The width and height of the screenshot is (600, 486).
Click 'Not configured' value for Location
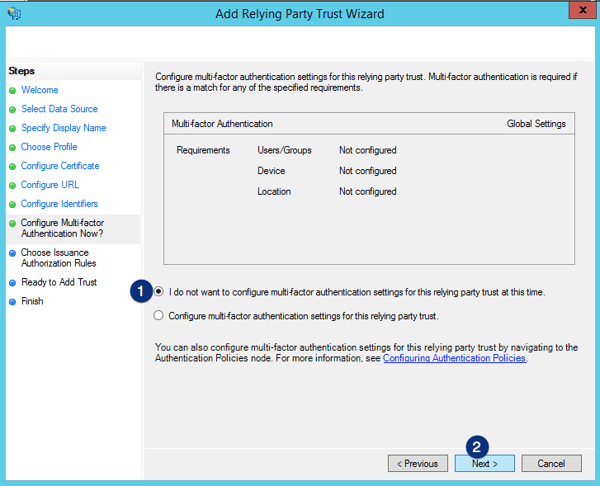click(368, 191)
